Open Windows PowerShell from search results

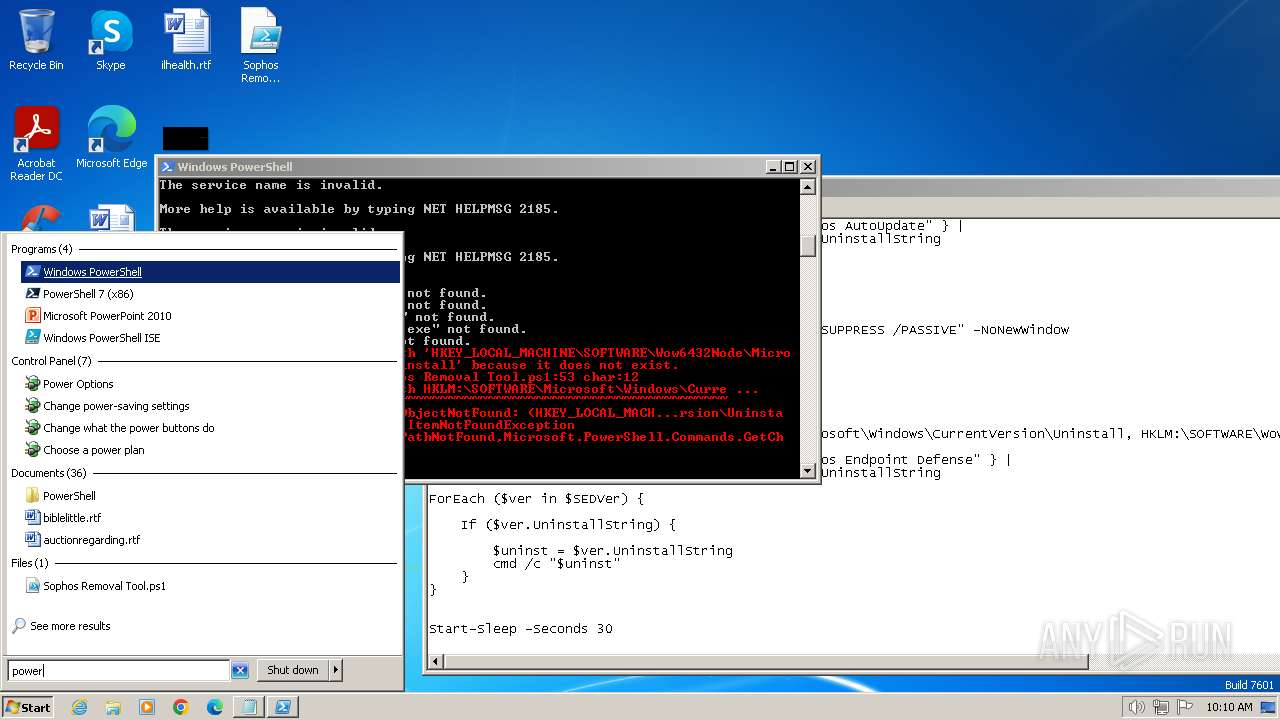pos(210,272)
